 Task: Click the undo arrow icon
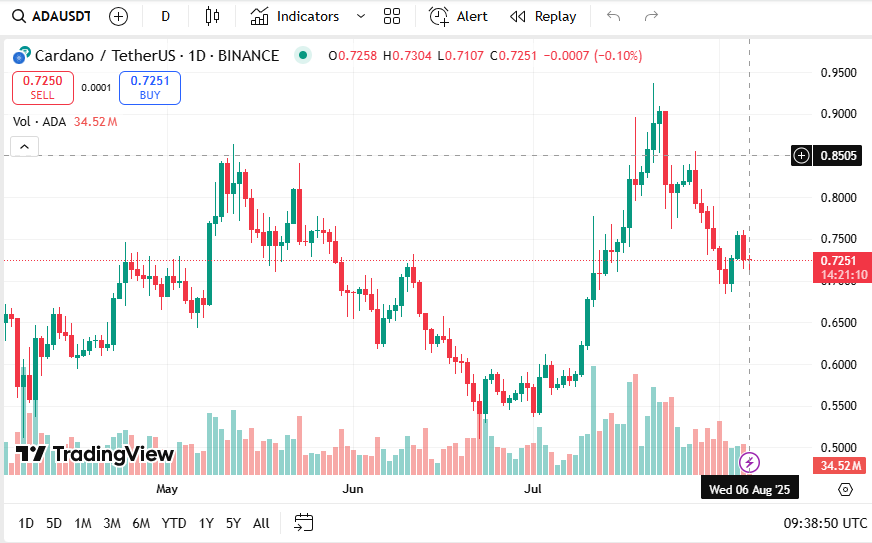pos(613,16)
